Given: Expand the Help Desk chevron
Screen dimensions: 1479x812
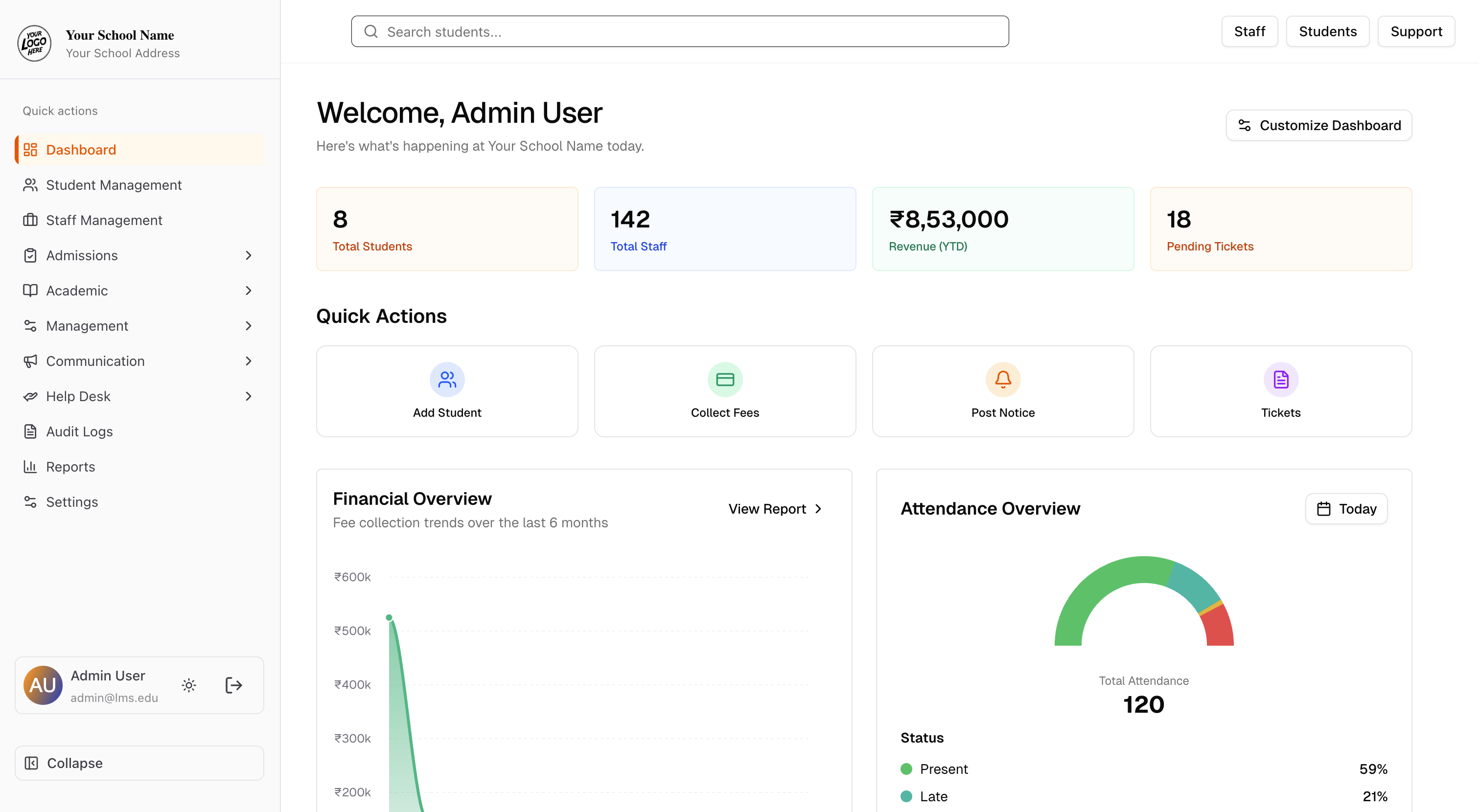Looking at the screenshot, I should coord(248,397).
